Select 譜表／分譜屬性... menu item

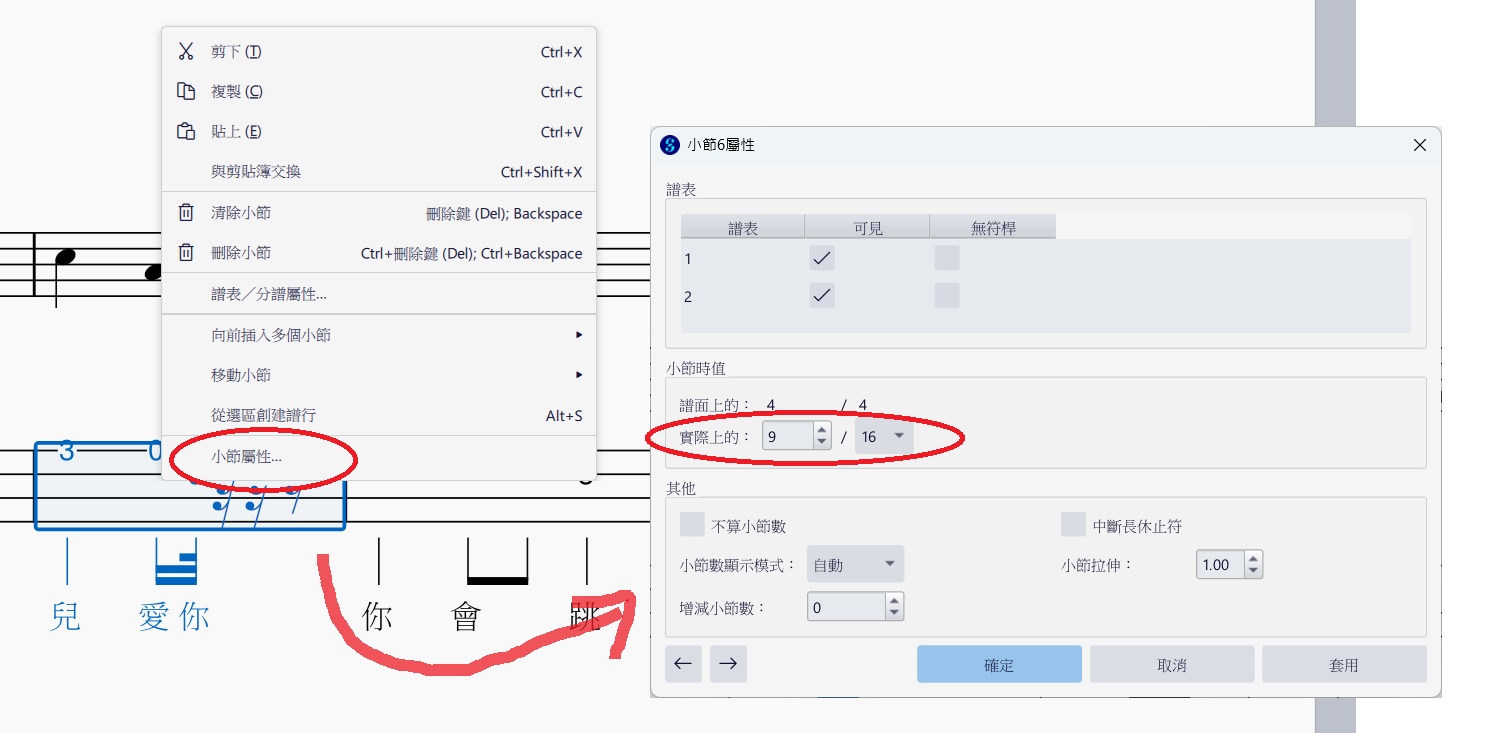pos(268,294)
